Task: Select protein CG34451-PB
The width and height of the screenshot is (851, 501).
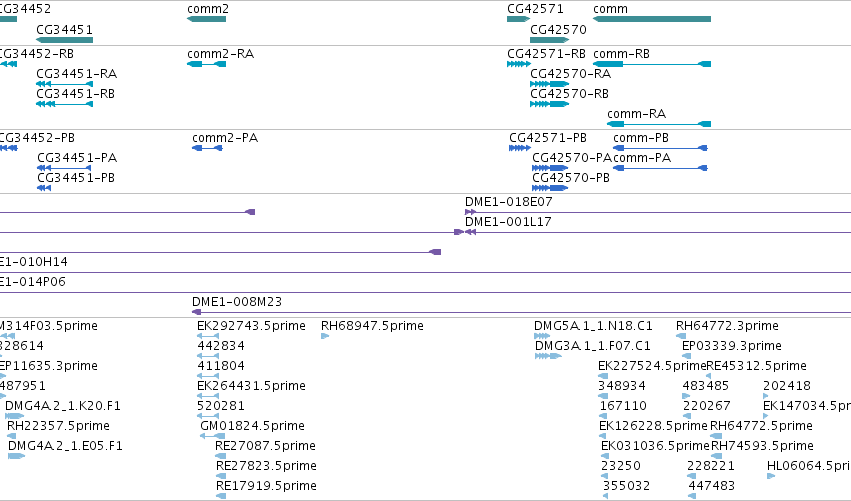Action: point(44,188)
